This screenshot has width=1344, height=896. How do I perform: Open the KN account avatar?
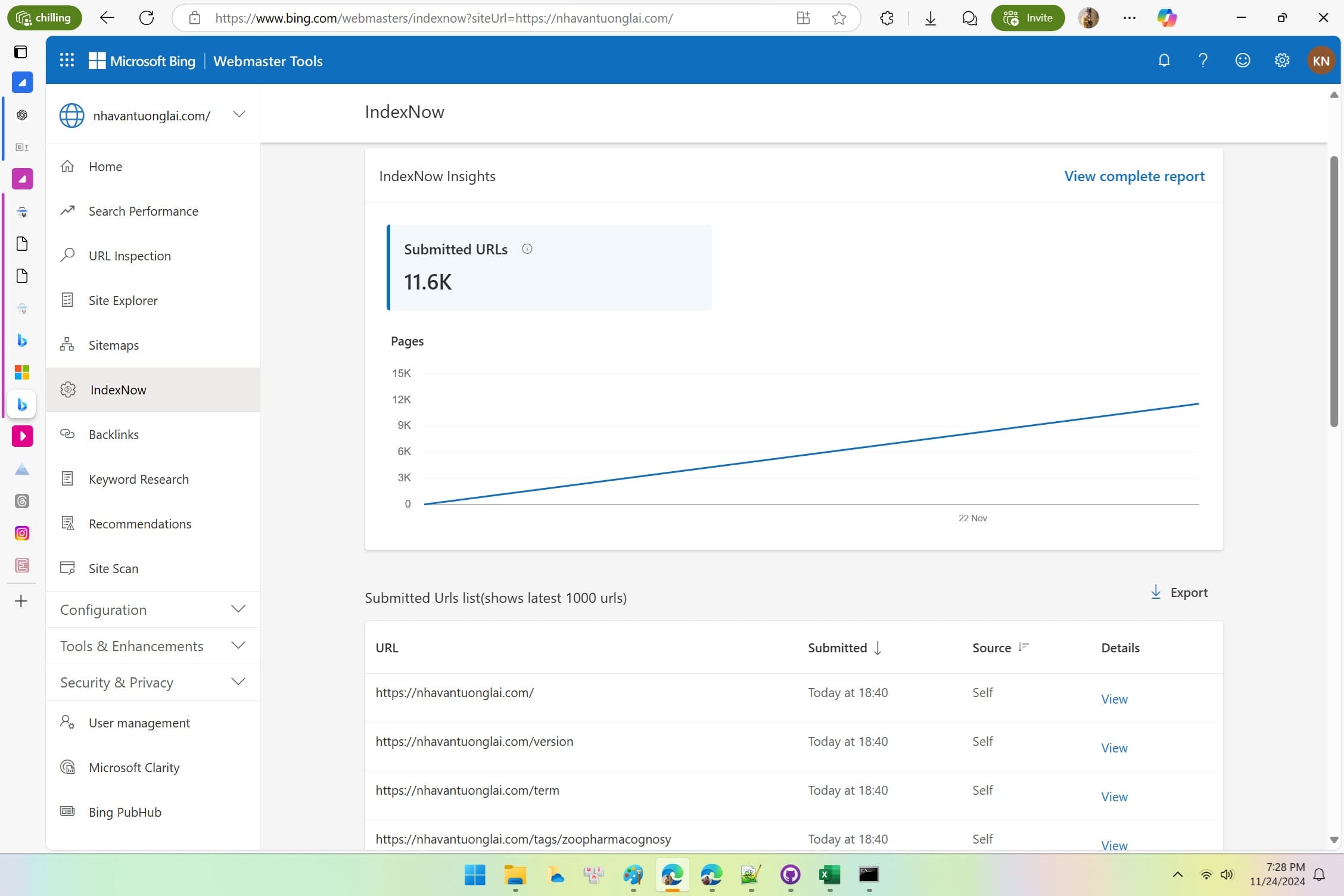tap(1321, 60)
